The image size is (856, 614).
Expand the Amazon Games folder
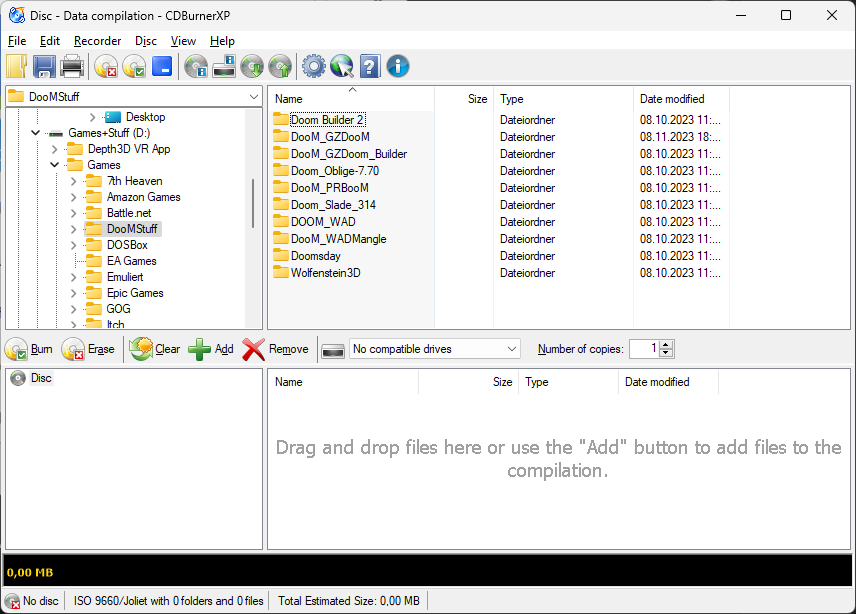pos(74,197)
